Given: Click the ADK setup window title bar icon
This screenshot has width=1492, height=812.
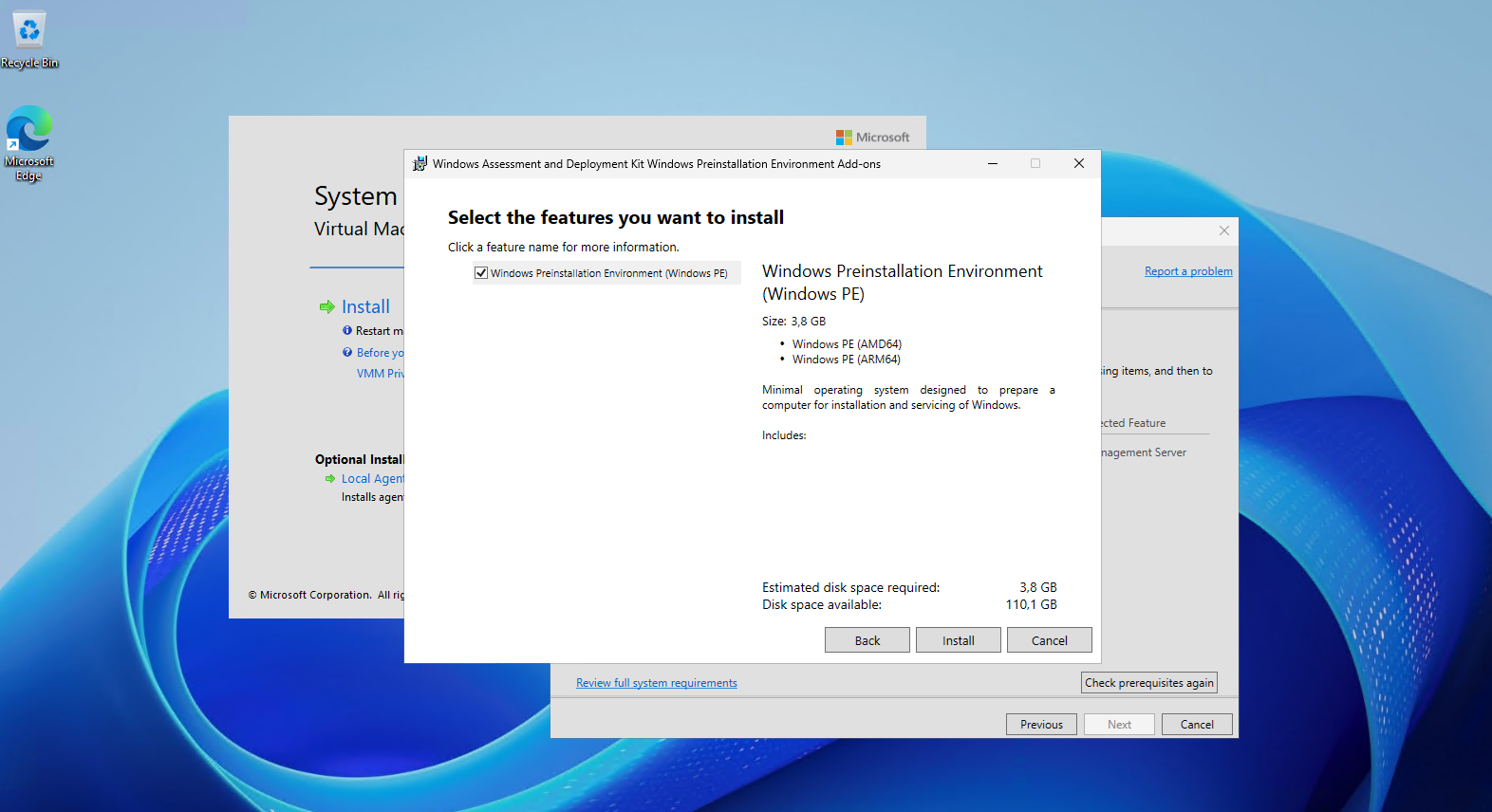Looking at the screenshot, I should [x=420, y=164].
